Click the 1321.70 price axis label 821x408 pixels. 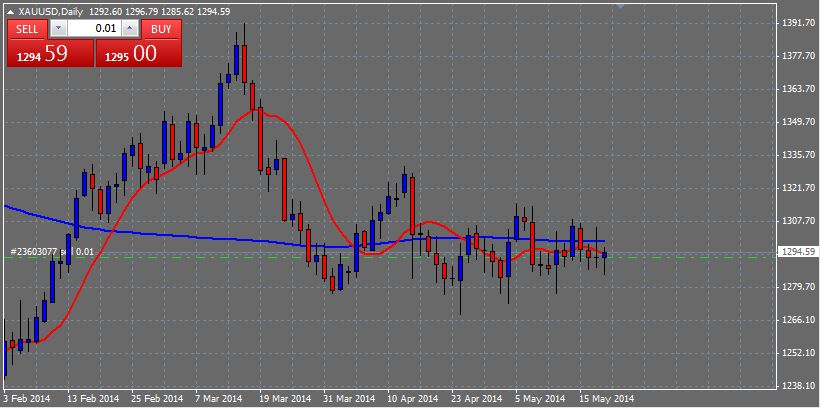click(x=798, y=188)
